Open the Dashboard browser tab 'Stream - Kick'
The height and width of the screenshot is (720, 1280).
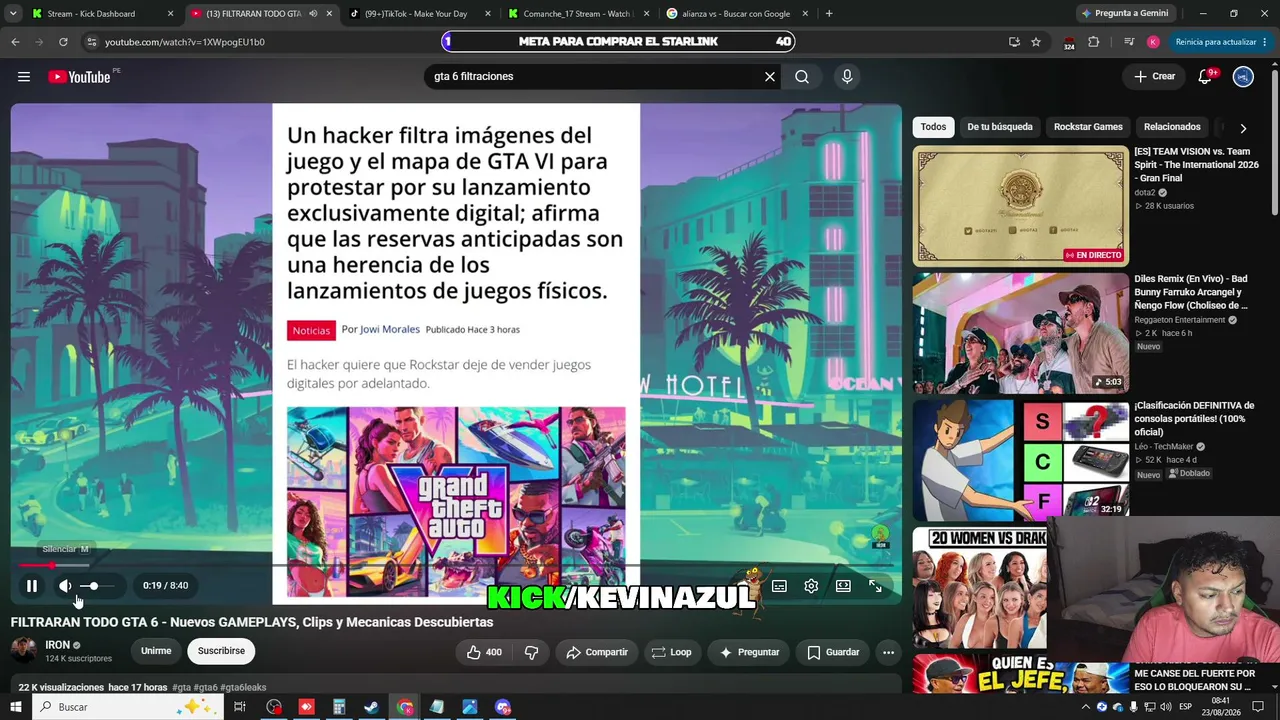(x=90, y=14)
